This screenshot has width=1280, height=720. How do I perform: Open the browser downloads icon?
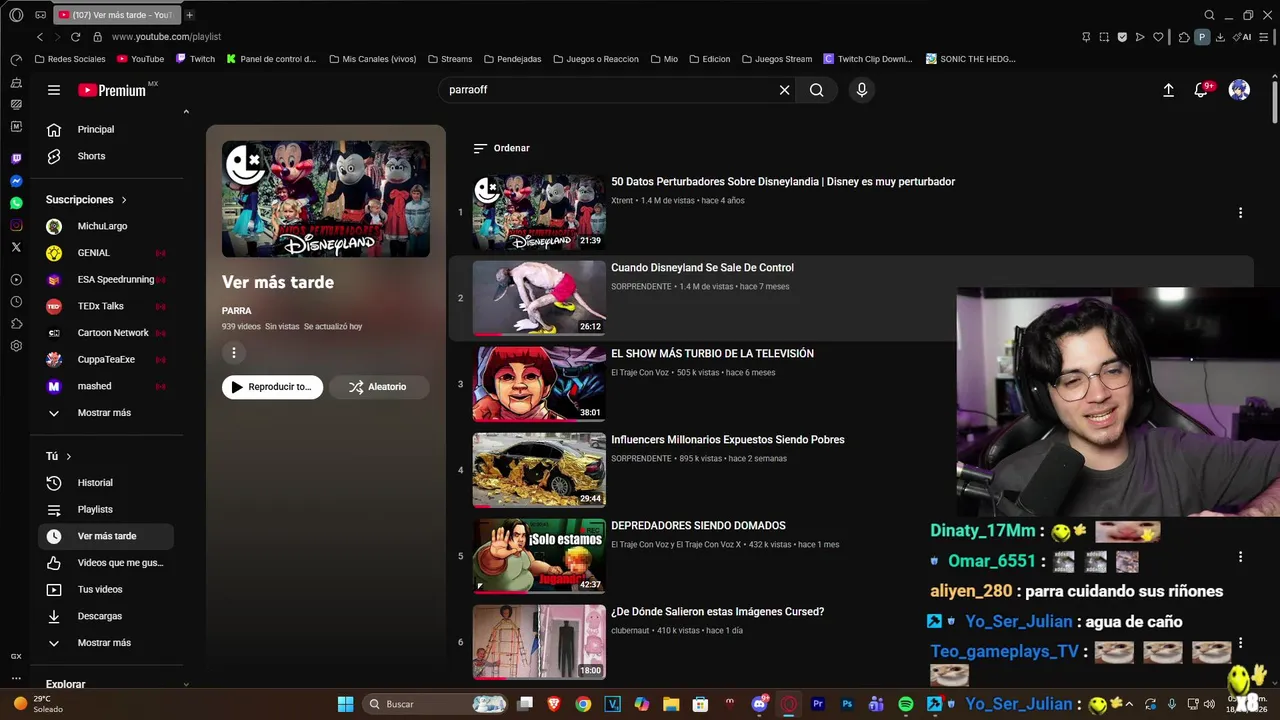pyautogui.click(x=1220, y=37)
